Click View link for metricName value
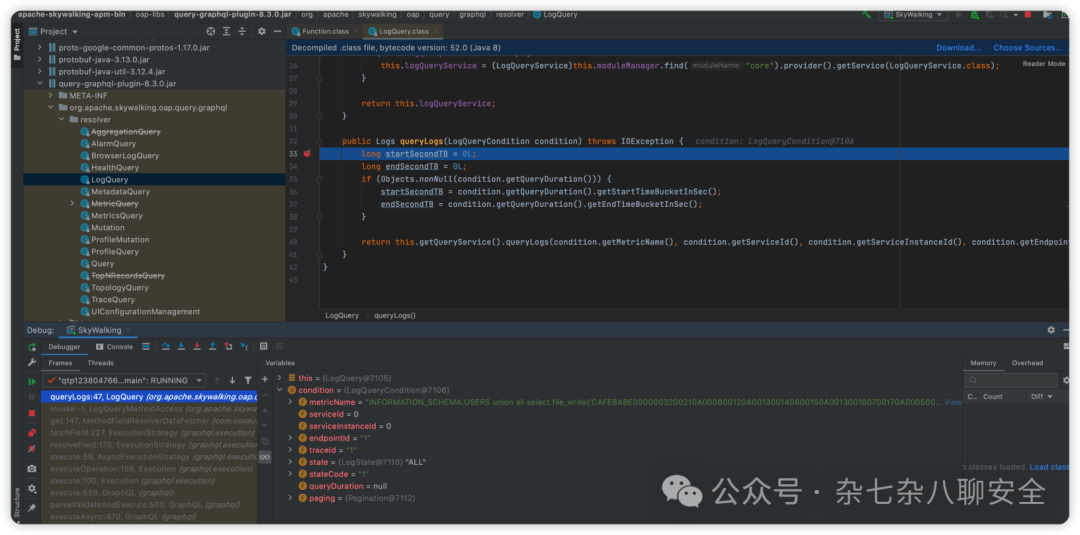 (953, 402)
